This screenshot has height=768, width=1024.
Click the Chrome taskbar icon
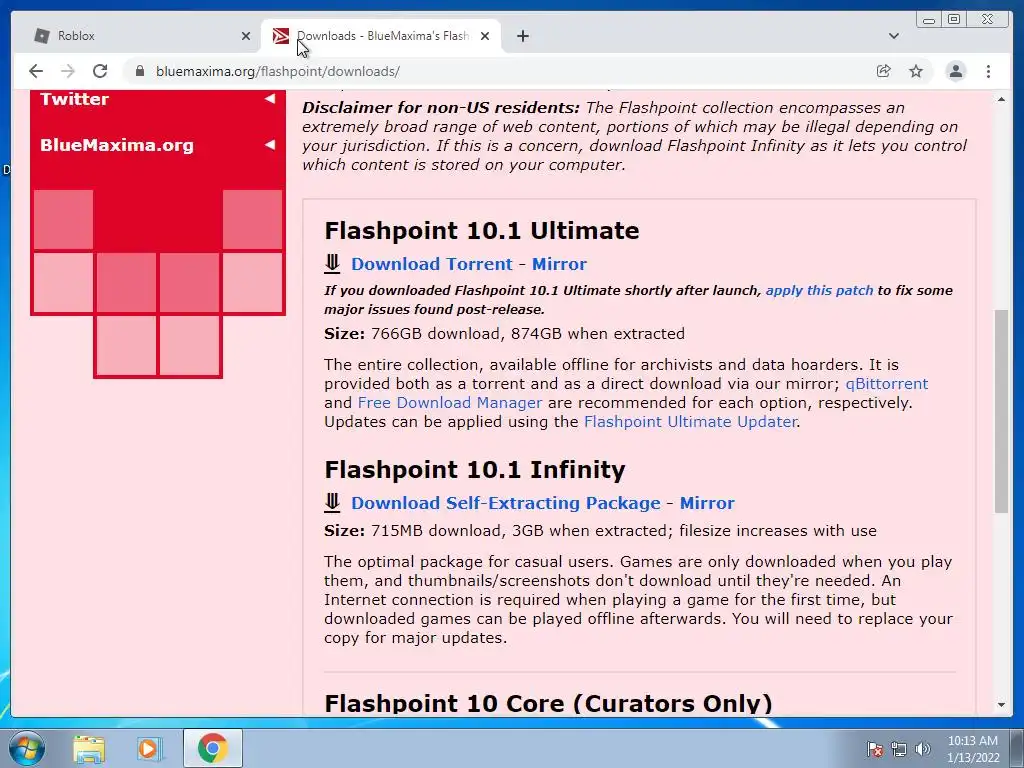(x=213, y=748)
